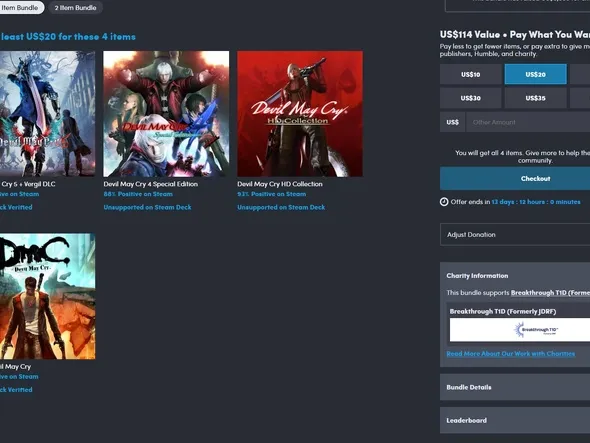Viewport: 590px width, 443px height.
Task: Expand the Adjust Donation section
Action: (x=515, y=234)
